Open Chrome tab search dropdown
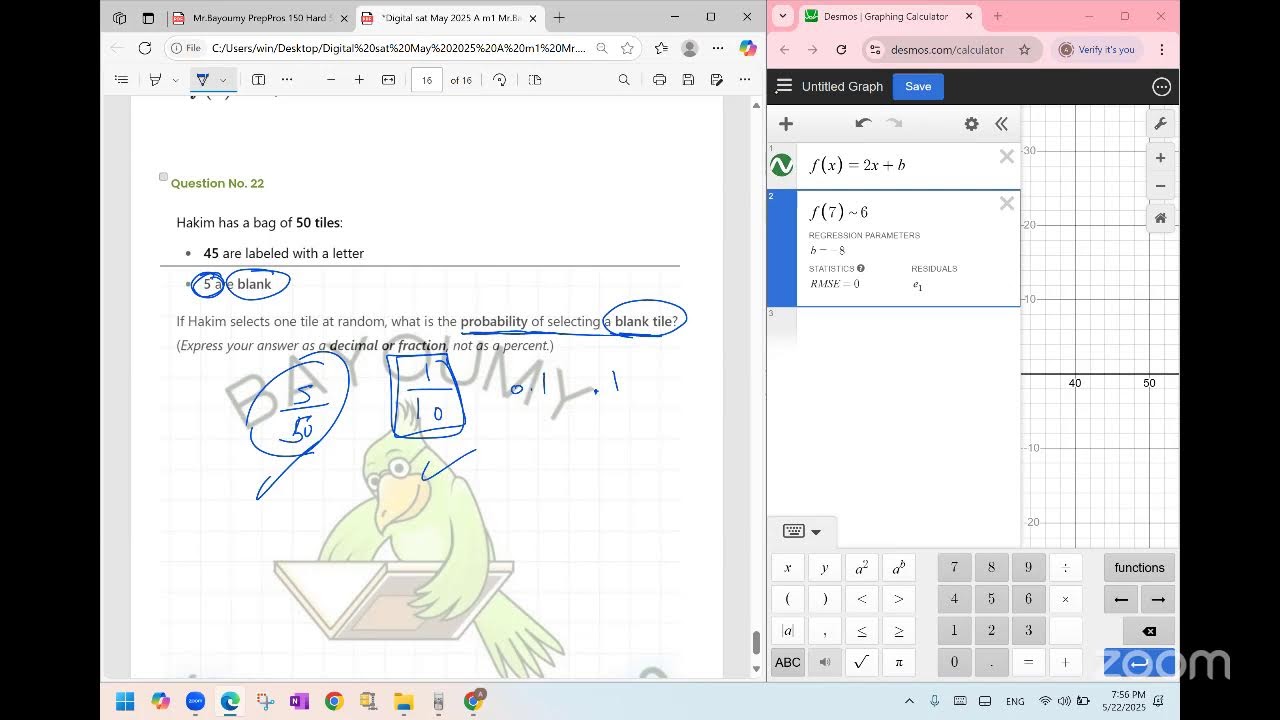1280x720 pixels. point(782,16)
